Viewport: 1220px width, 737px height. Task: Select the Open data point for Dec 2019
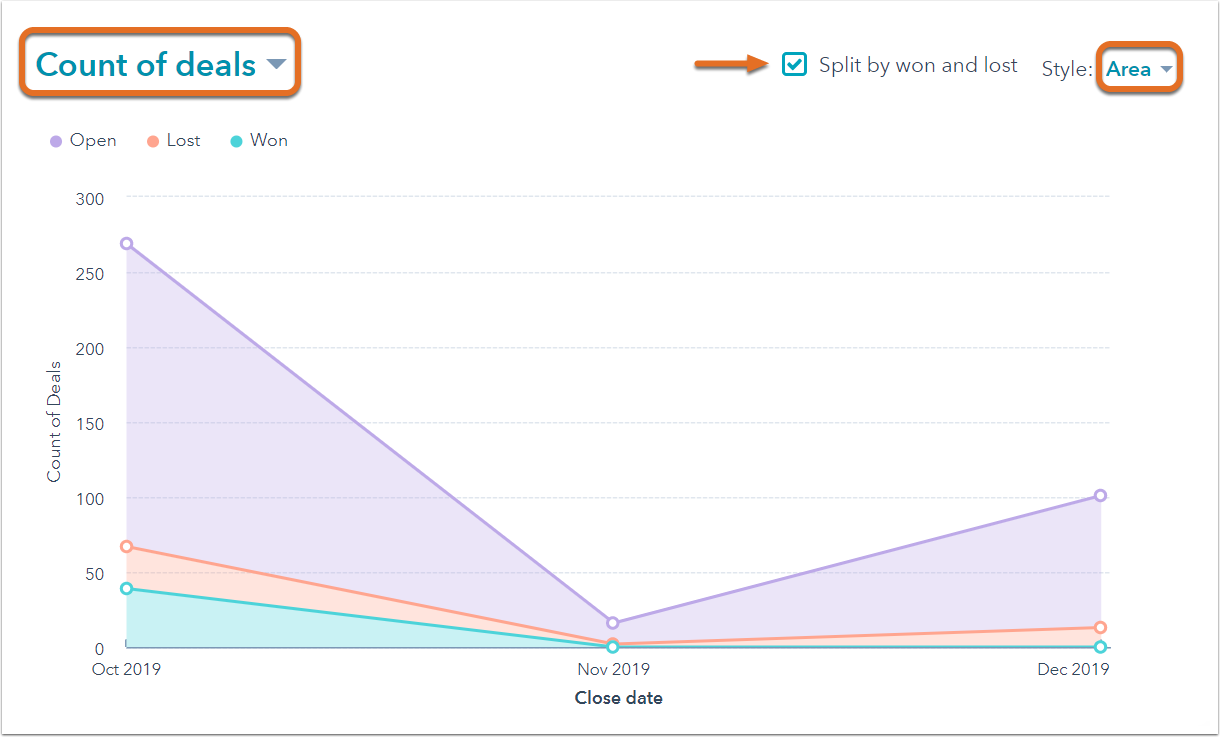click(x=1100, y=495)
